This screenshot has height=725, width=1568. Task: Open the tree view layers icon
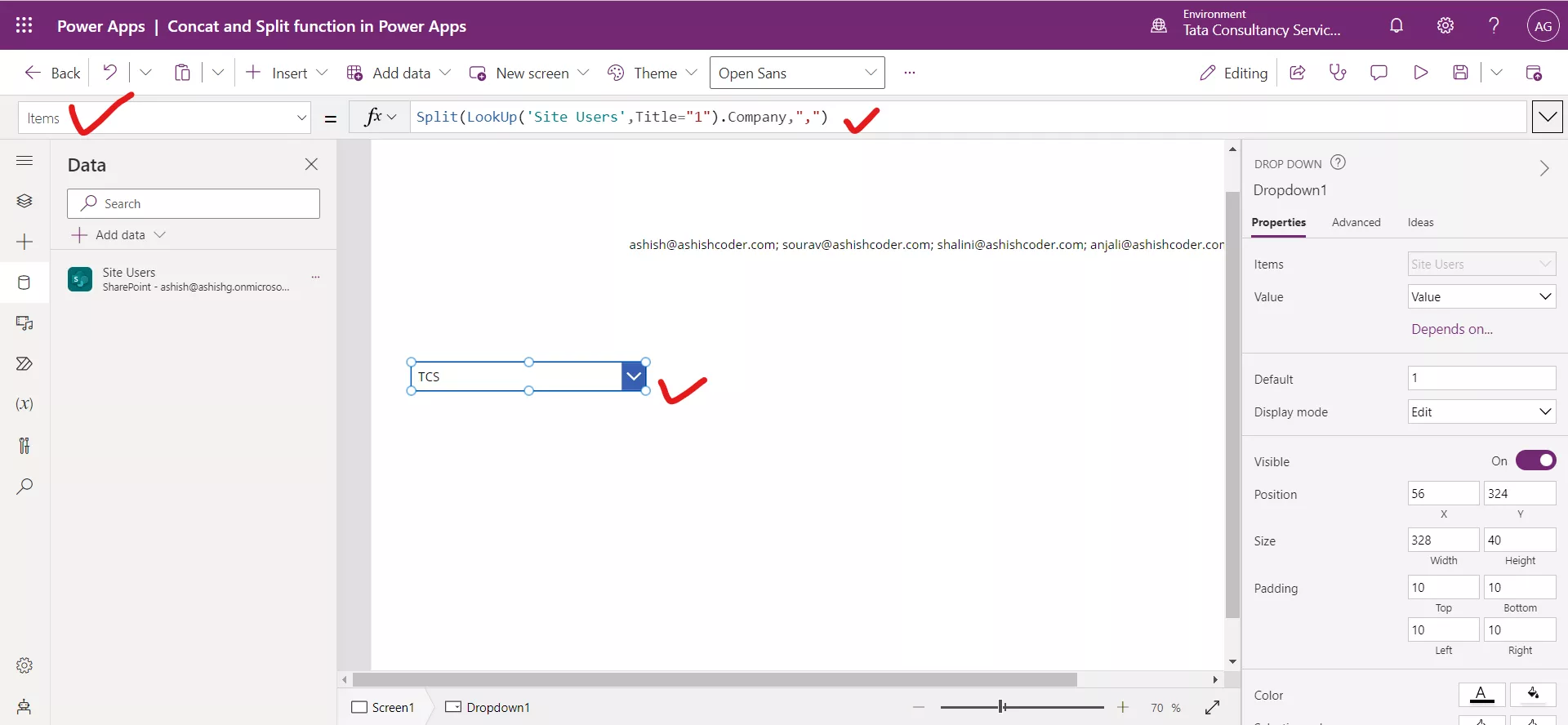[24, 201]
